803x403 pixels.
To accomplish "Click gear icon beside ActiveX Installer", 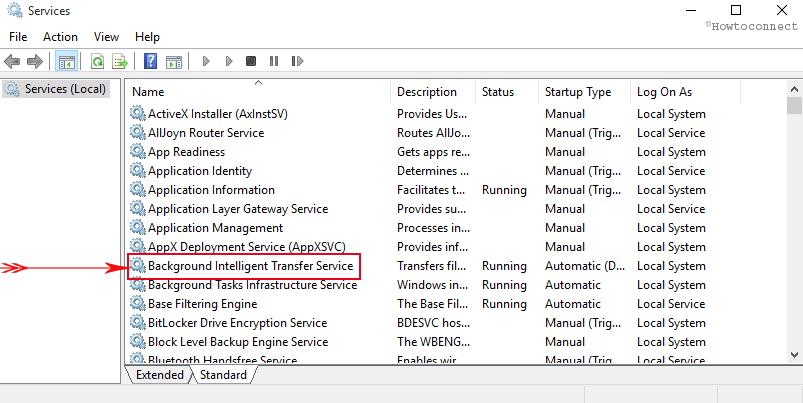I will coord(137,113).
